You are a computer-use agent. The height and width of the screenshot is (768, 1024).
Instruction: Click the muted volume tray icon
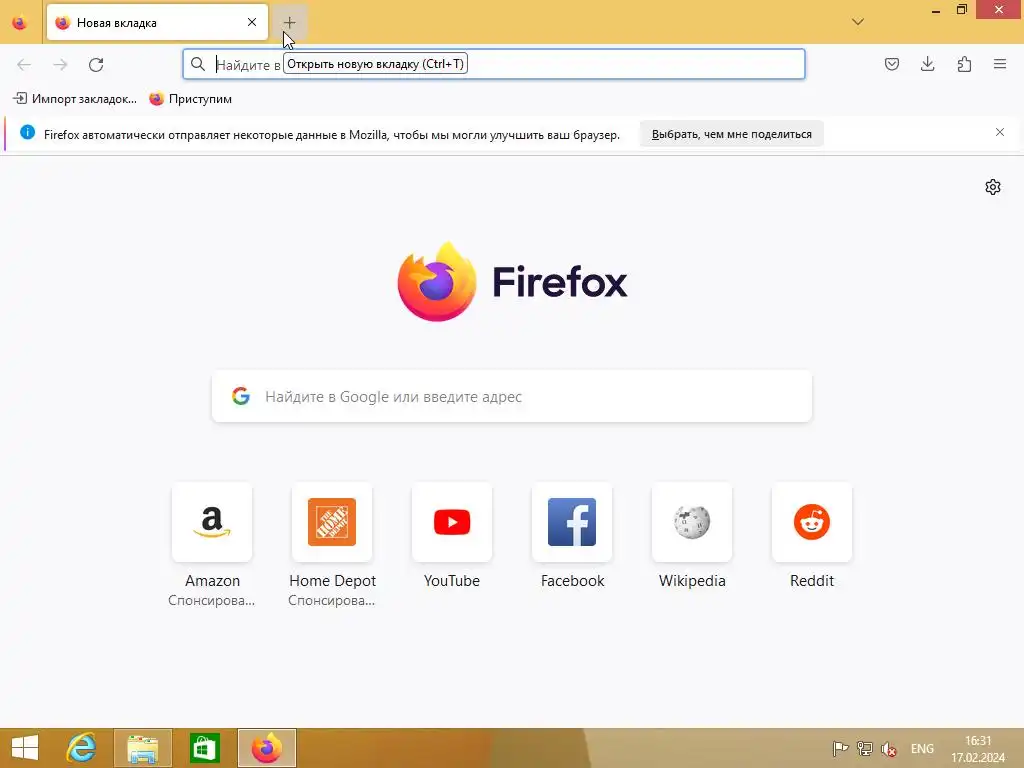point(889,748)
